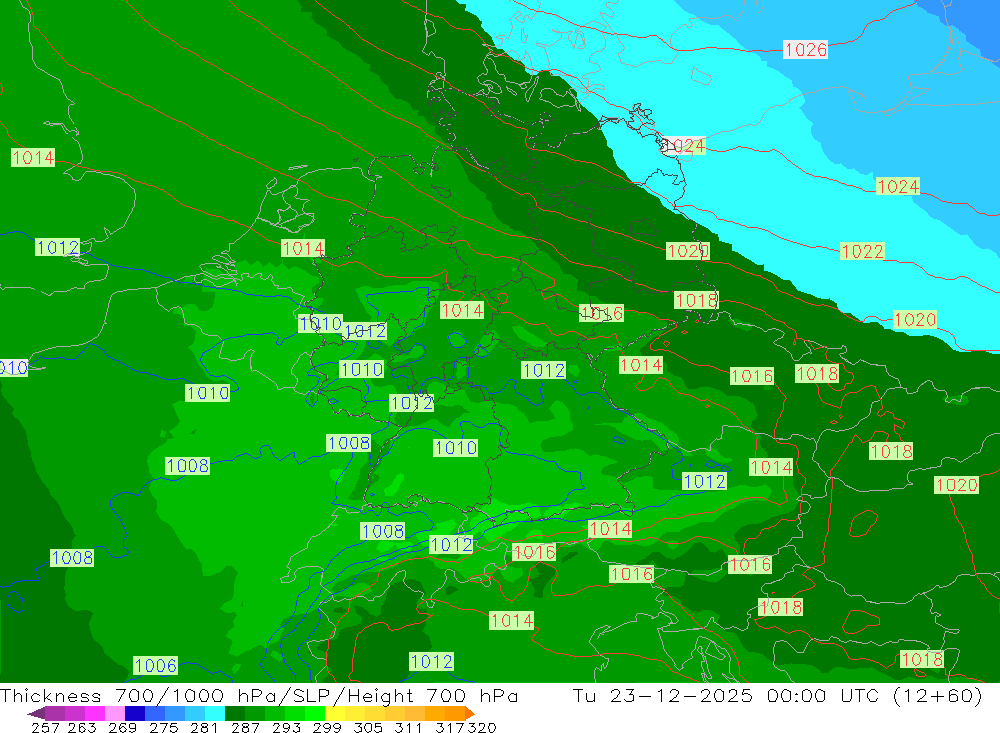Click the legend value 299
This screenshot has height=733, width=1000.
[x=327, y=727]
